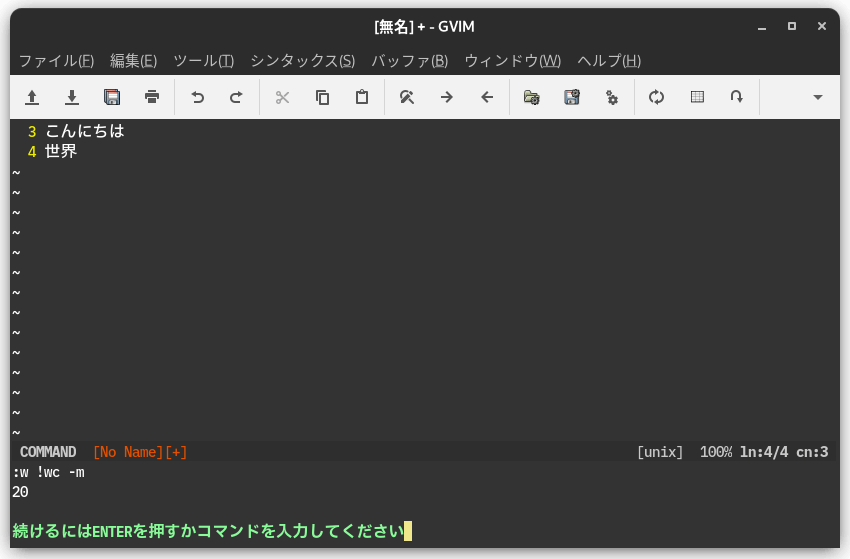Open the ヘルプ(H) menu
Viewport: 850px width, 559px height.
609,61
